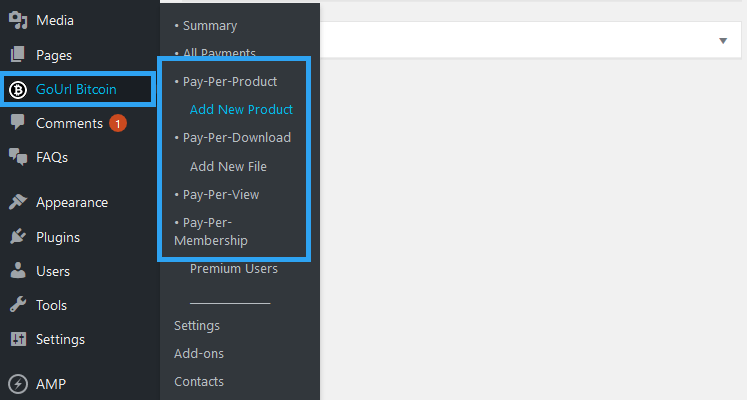Viewport: 747px width, 400px height.
Task: Choose Add New File in submenu
Action: pos(228,166)
